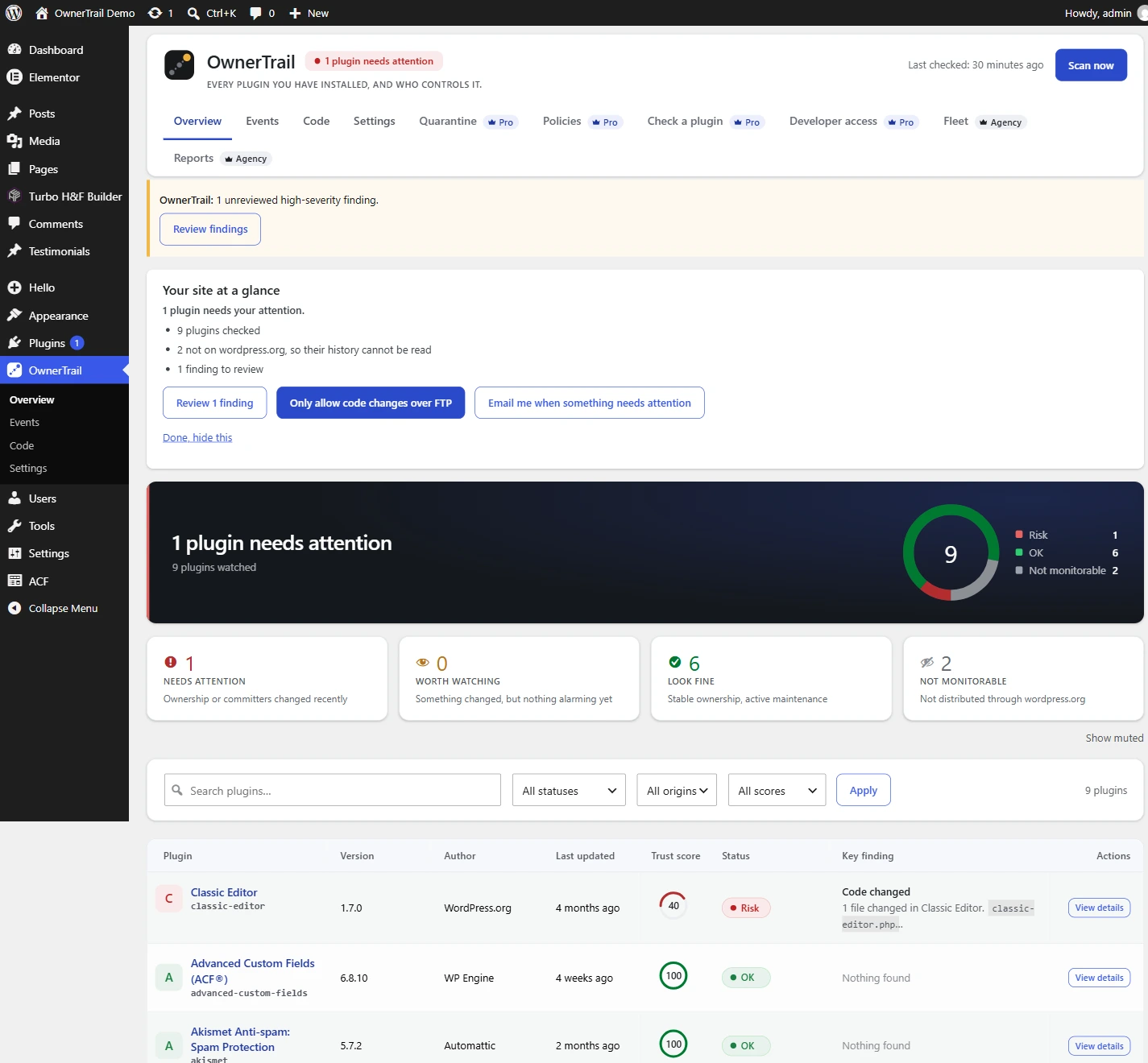Open the New content menu

pyautogui.click(x=309, y=13)
